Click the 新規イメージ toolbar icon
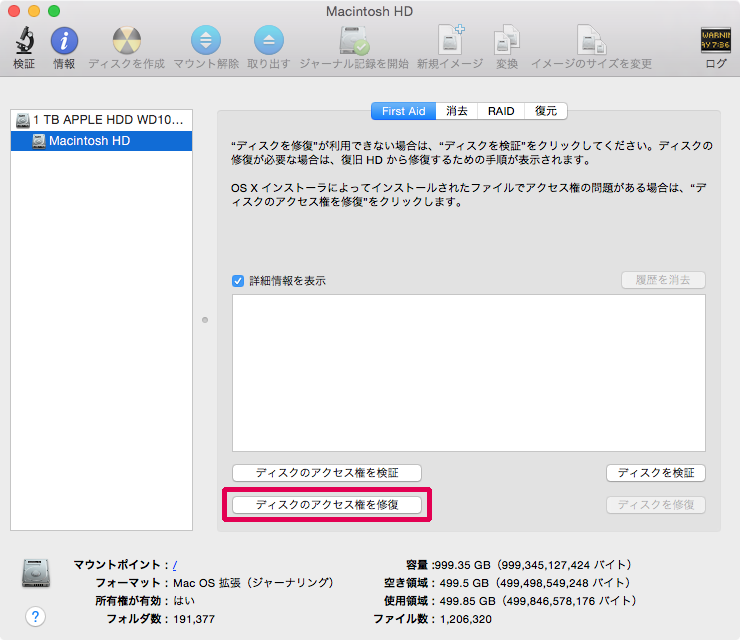Screen dimensions: 740x640 [450, 39]
